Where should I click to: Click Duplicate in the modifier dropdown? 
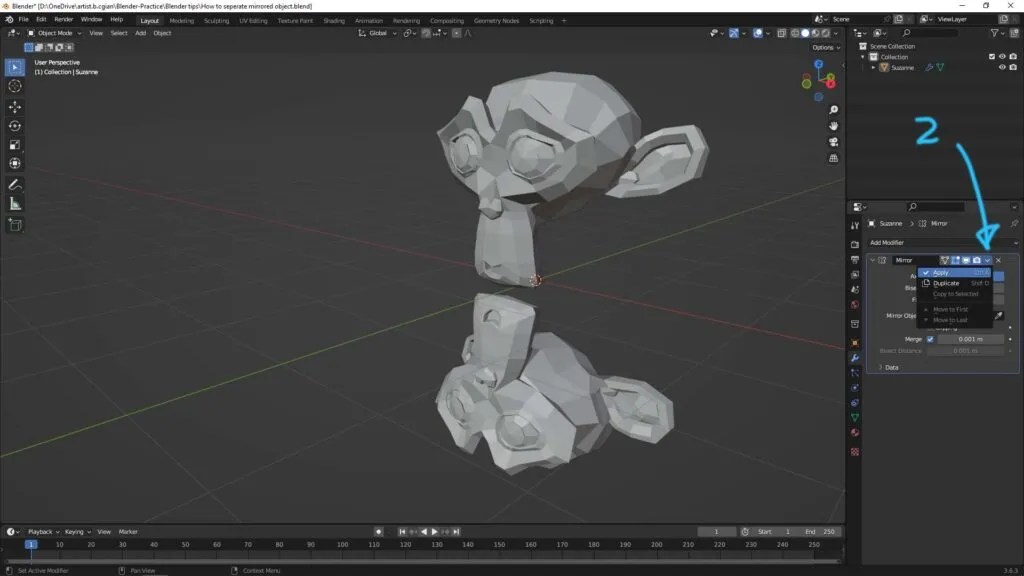[x=947, y=283]
